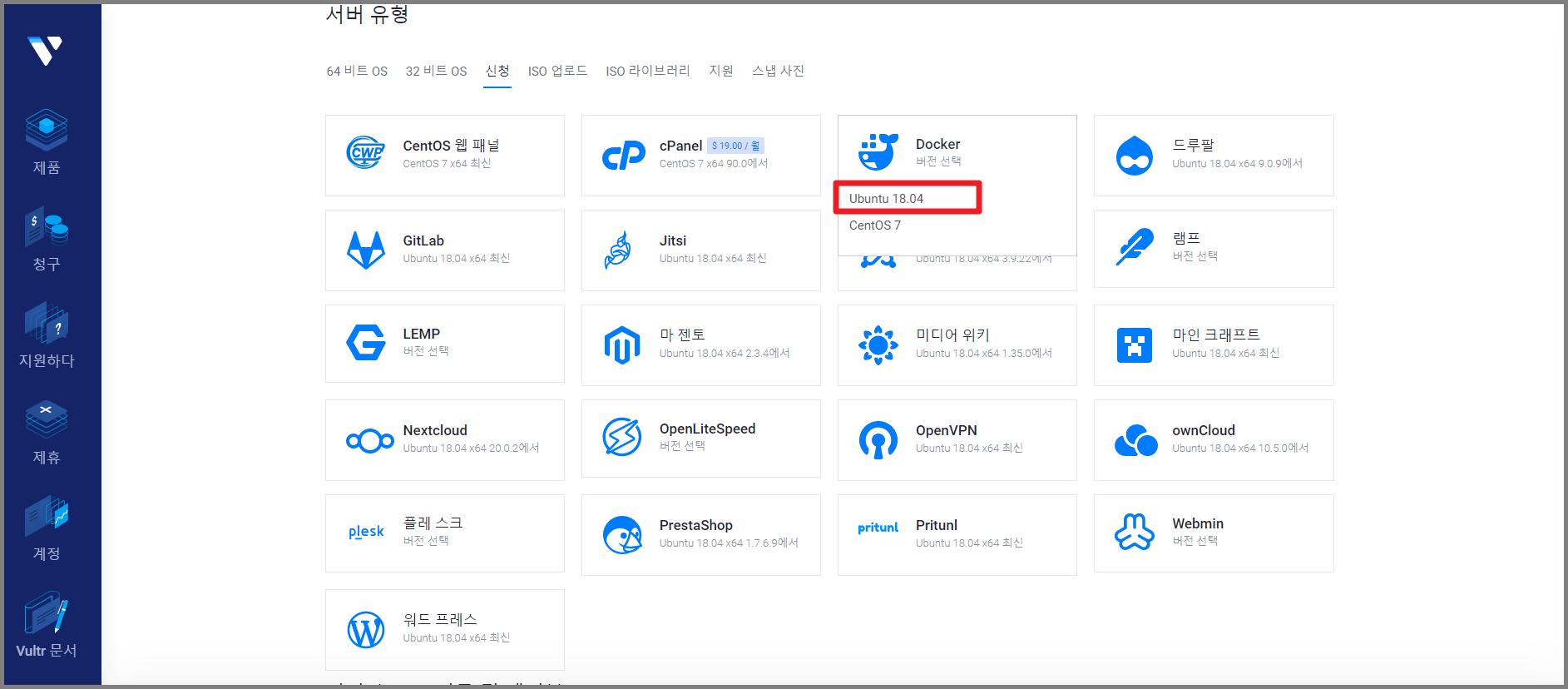Switch to the 32 비트 OS tab

[436, 71]
